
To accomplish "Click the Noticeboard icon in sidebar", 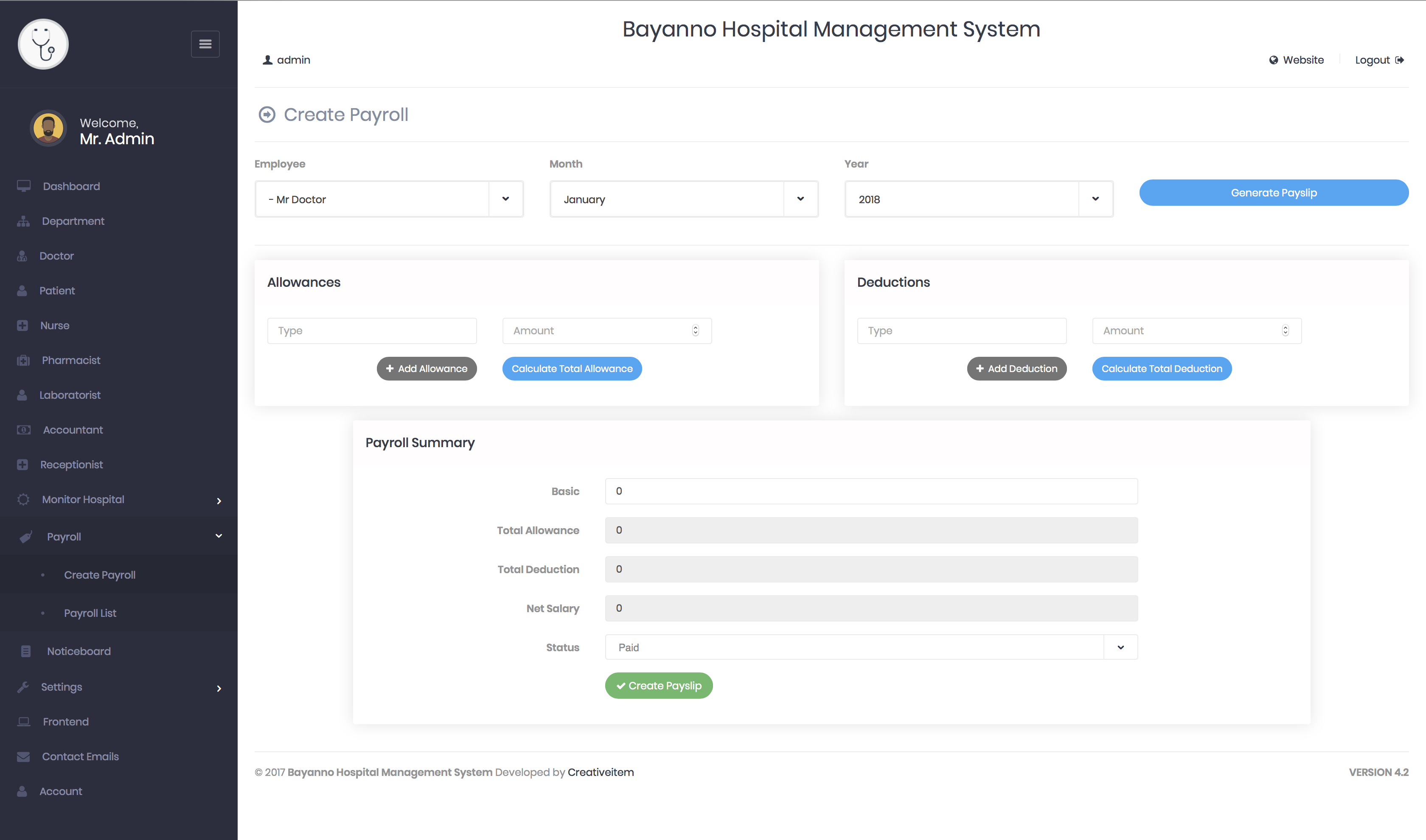I will 25,652.
